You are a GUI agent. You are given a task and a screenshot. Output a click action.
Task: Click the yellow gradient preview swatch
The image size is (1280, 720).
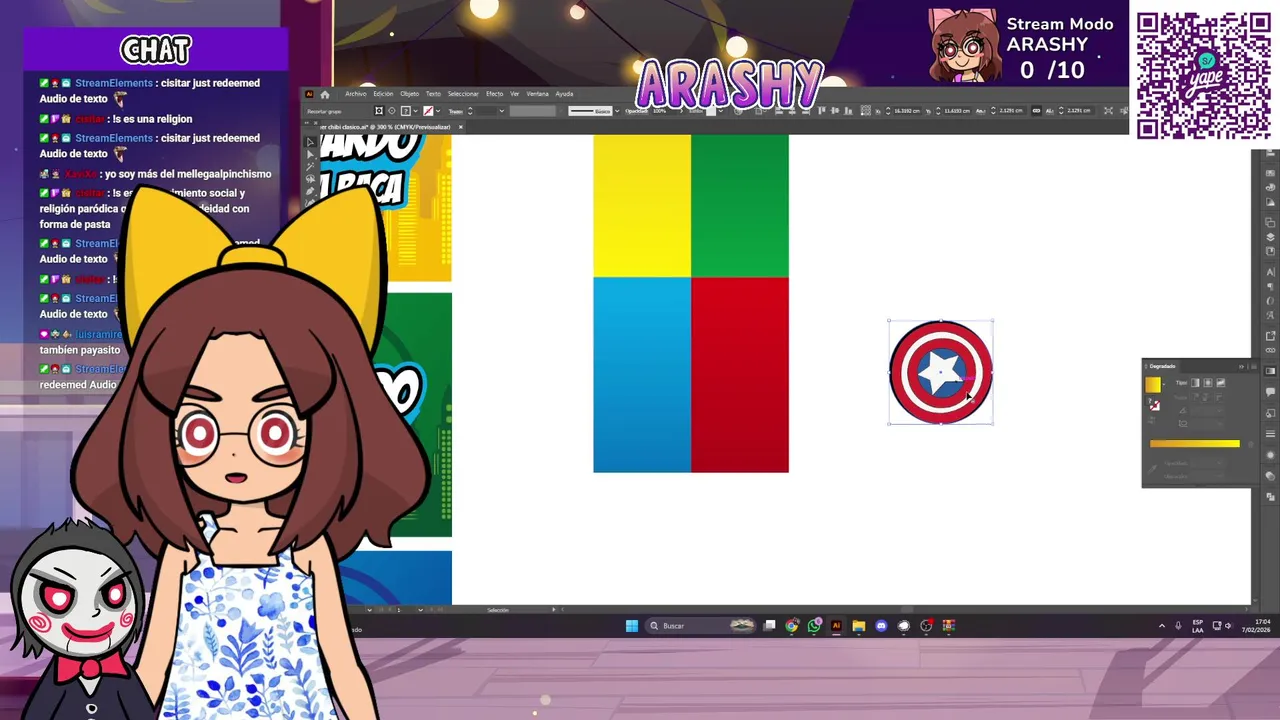pyautogui.click(x=1153, y=385)
